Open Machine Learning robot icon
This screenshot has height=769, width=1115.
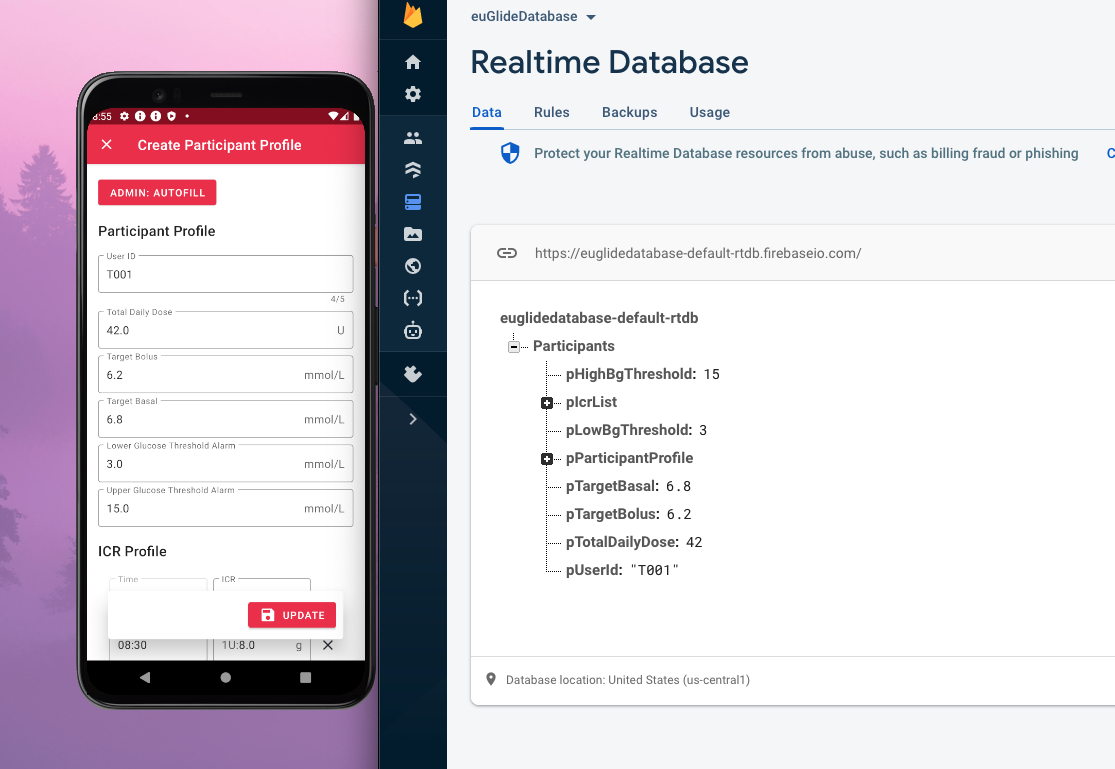(412, 331)
